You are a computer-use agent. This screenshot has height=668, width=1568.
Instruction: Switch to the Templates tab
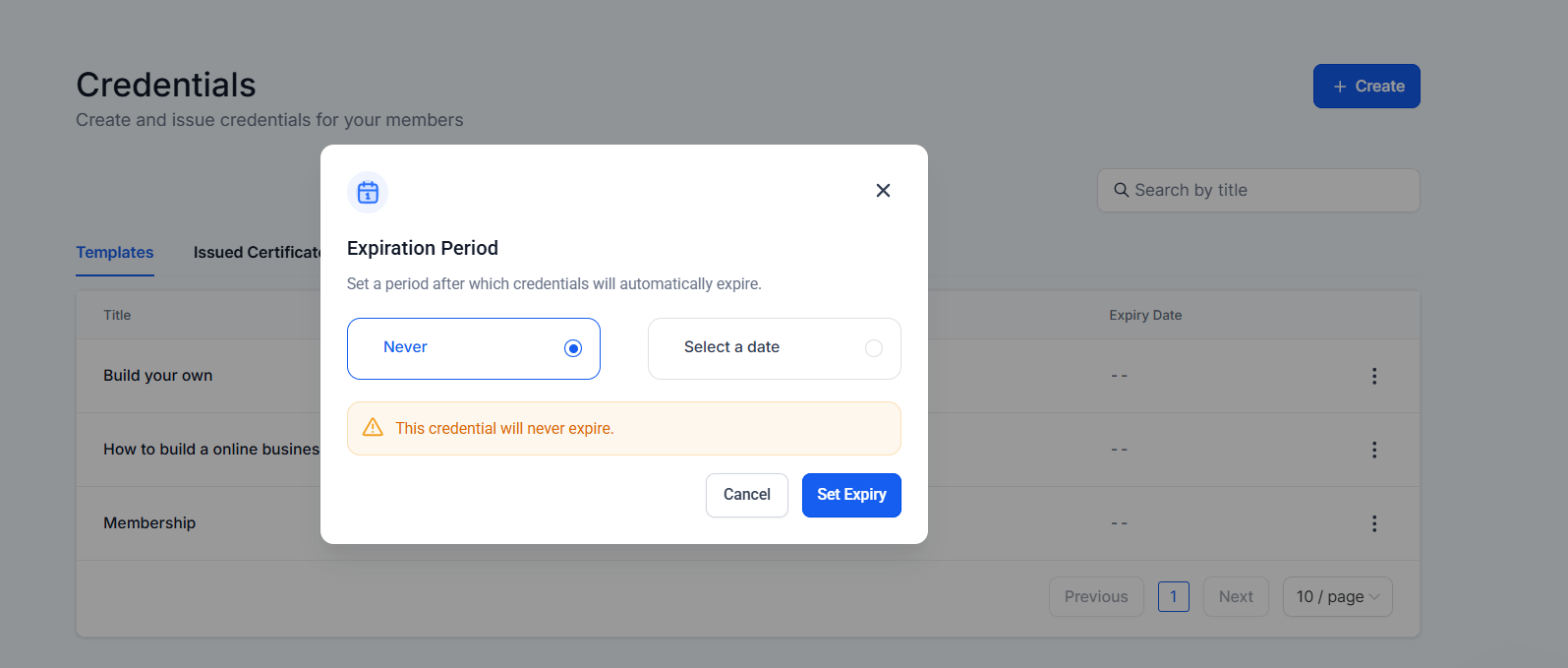[115, 253]
